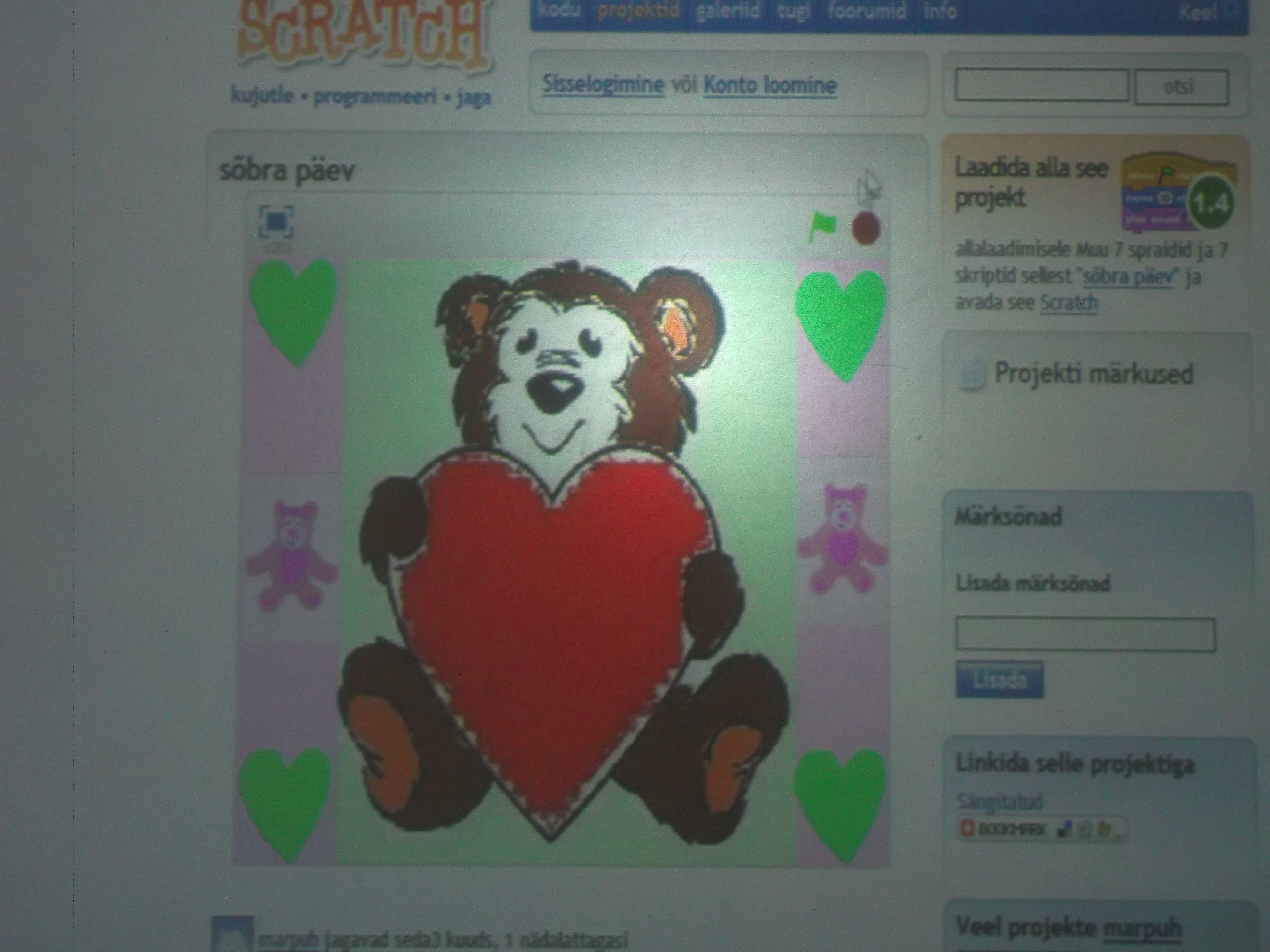The height and width of the screenshot is (952, 1270).
Task: Open the projektid menu tab
Action: tap(638, 11)
